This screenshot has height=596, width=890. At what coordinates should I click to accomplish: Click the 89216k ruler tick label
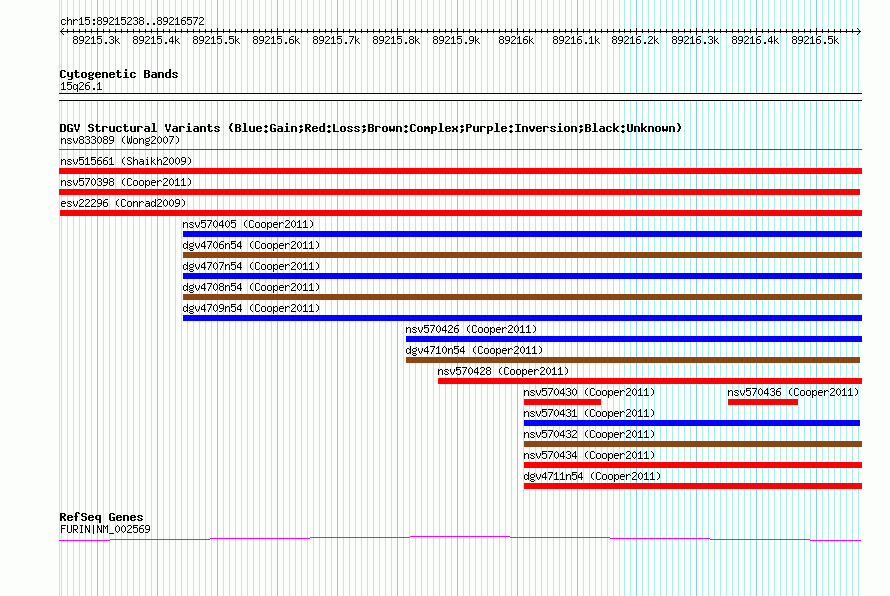(x=516, y=40)
